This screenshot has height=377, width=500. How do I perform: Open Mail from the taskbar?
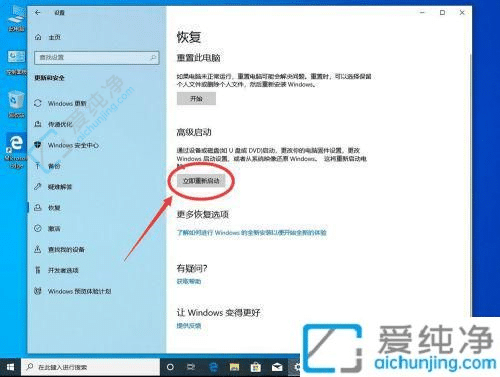pos(277,367)
